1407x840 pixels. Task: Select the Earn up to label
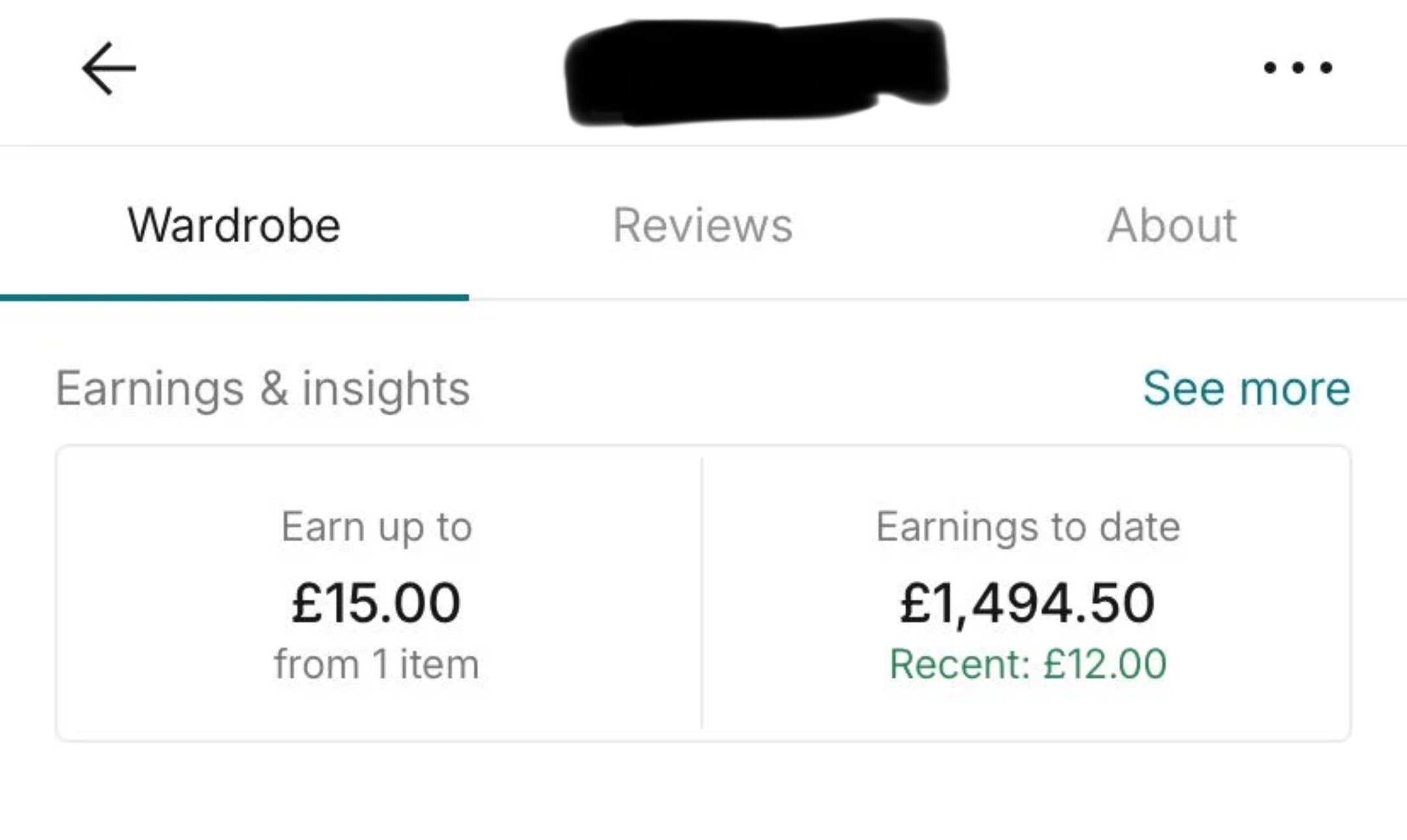point(377,526)
